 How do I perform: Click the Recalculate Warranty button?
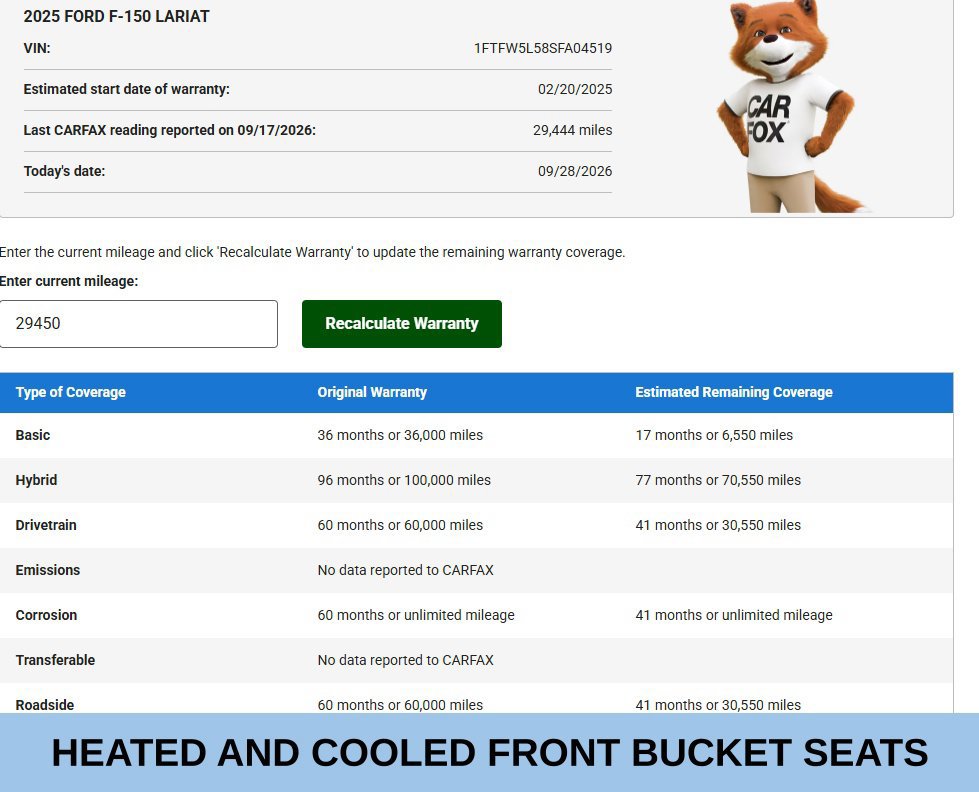click(x=401, y=324)
